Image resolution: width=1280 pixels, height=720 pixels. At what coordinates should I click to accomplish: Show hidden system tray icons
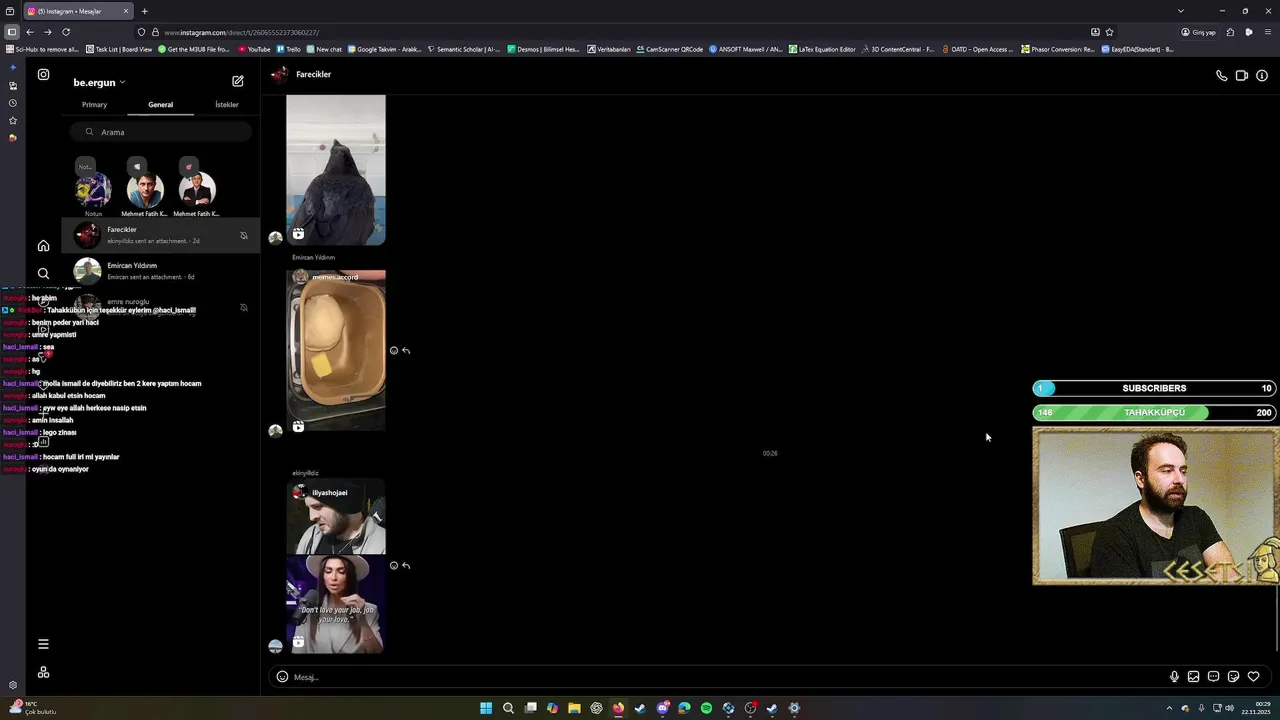pos(1169,708)
